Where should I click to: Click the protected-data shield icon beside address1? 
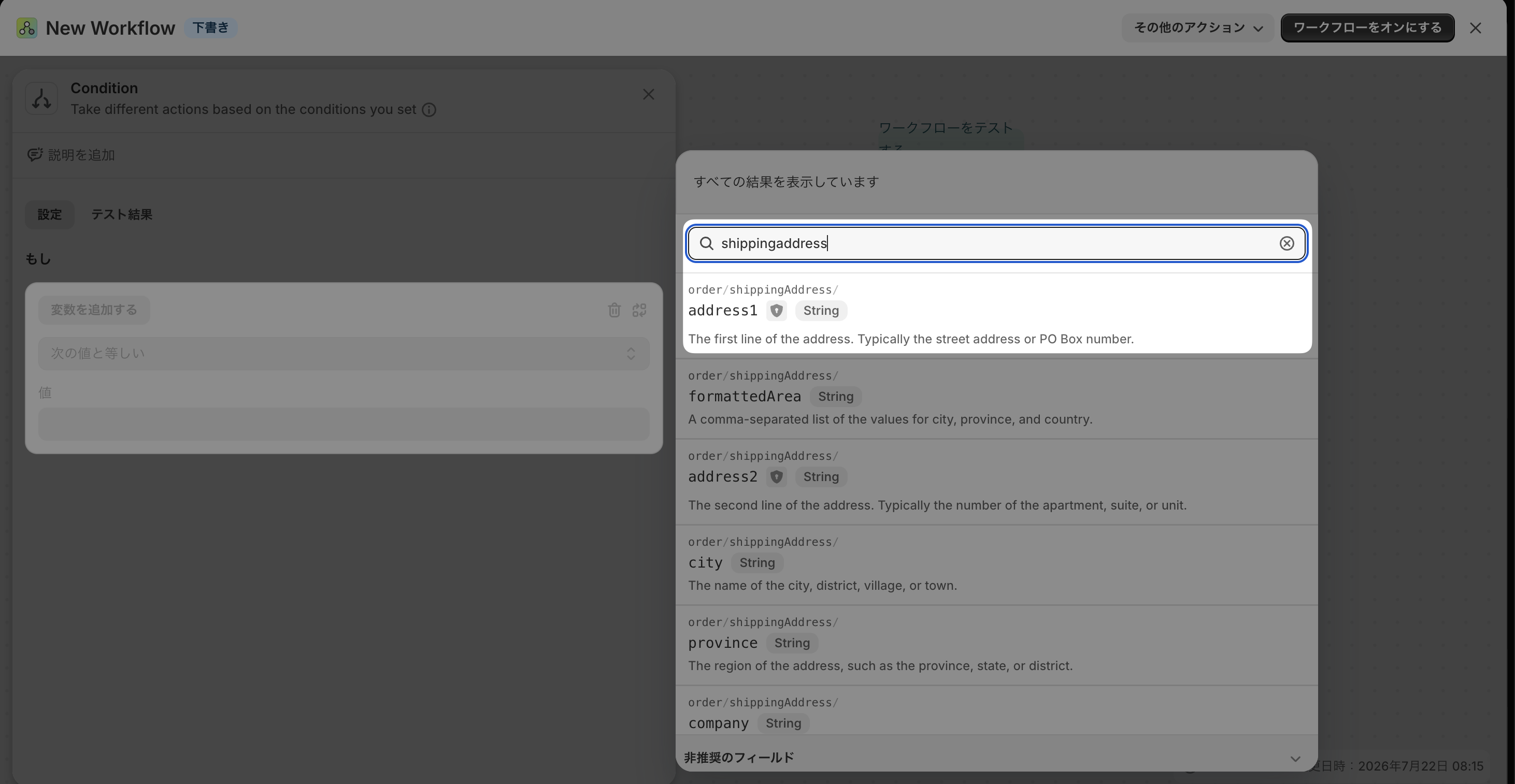coord(776,310)
